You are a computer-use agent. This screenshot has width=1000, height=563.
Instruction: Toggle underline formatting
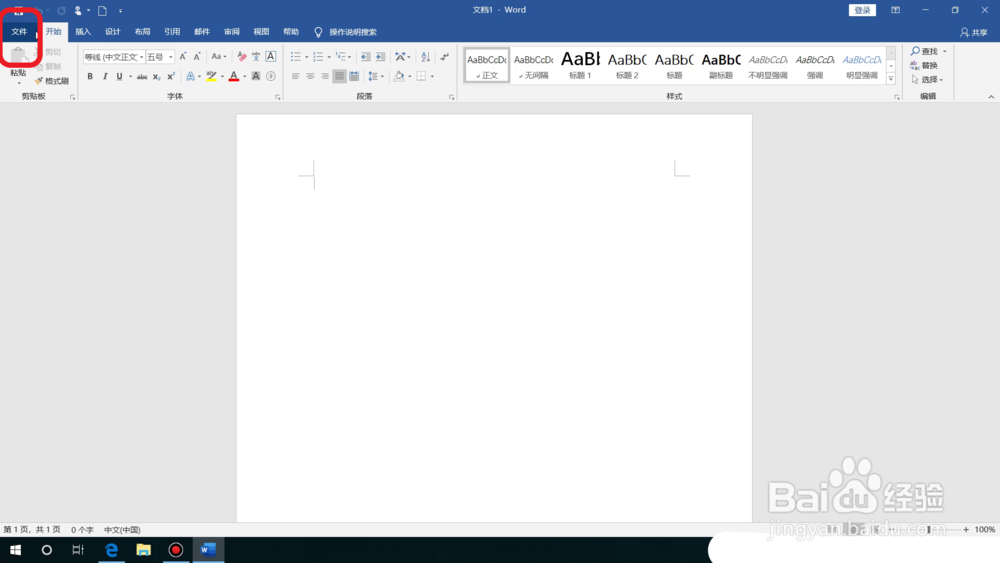click(119, 77)
